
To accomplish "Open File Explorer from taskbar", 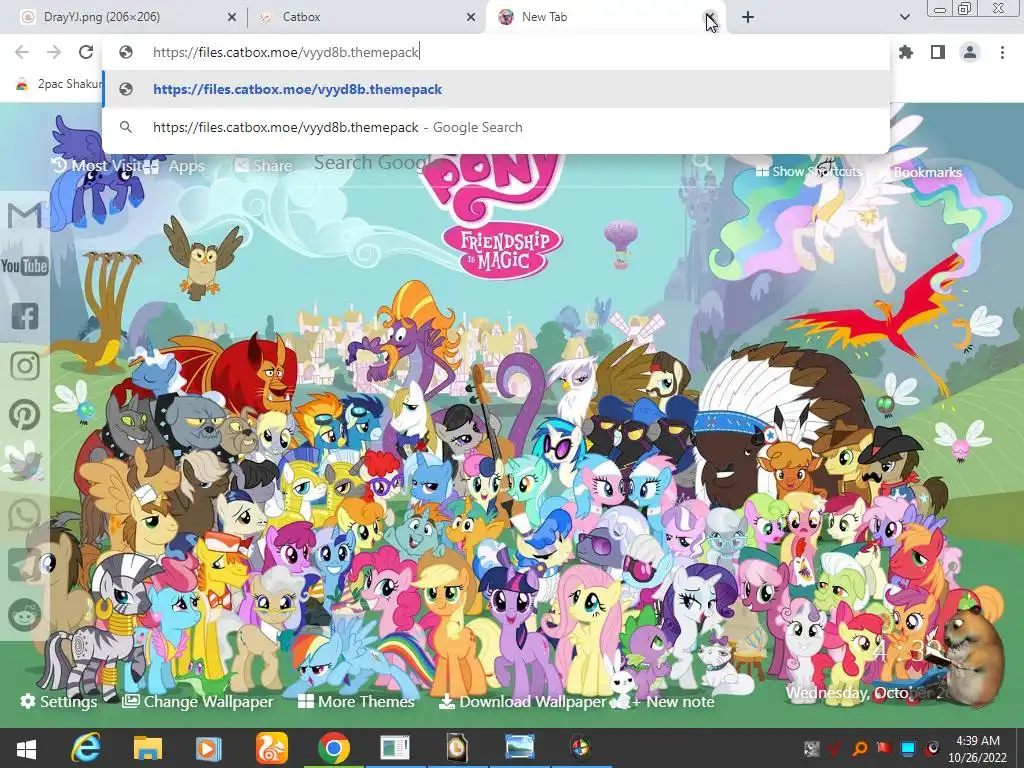I will (148, 748).
